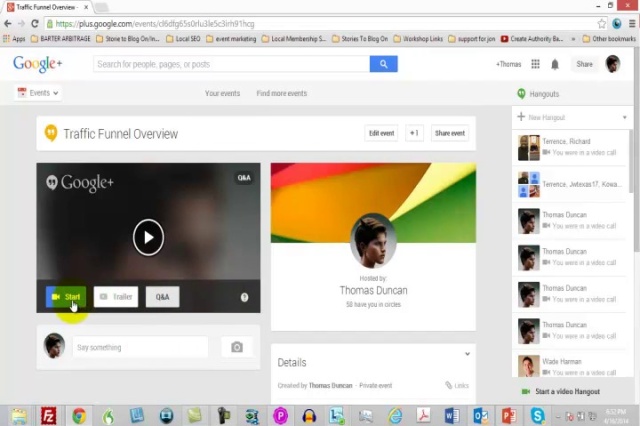Click the host's round profile photo
The height and width of the screenshot is (426, 640).
coord(373,241)
